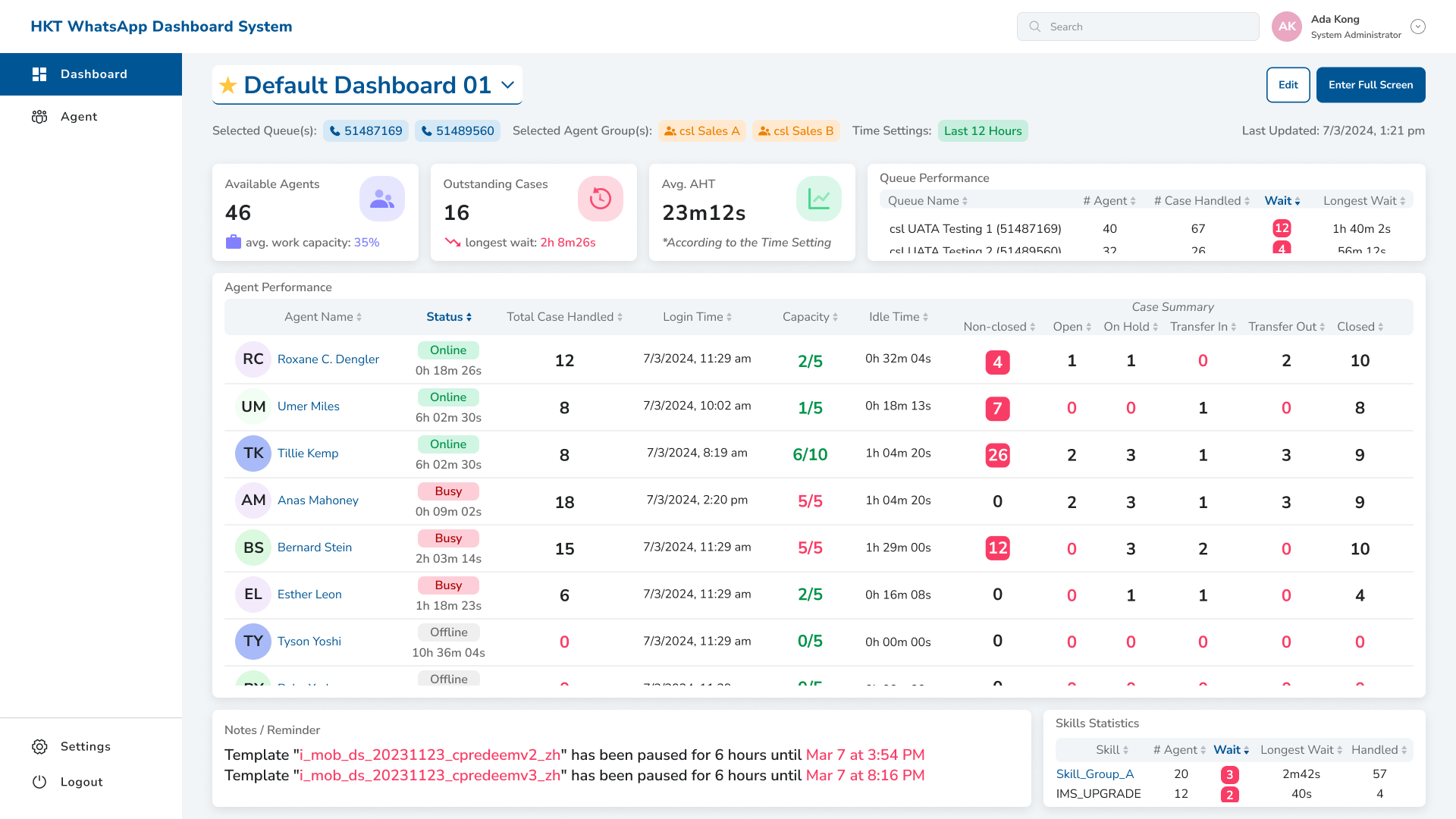The height and width of the screenshot is (819, 1456).
Task: Click the Avg. AHT chart icon
Action: pyautogui.click(x=818, y=199)
